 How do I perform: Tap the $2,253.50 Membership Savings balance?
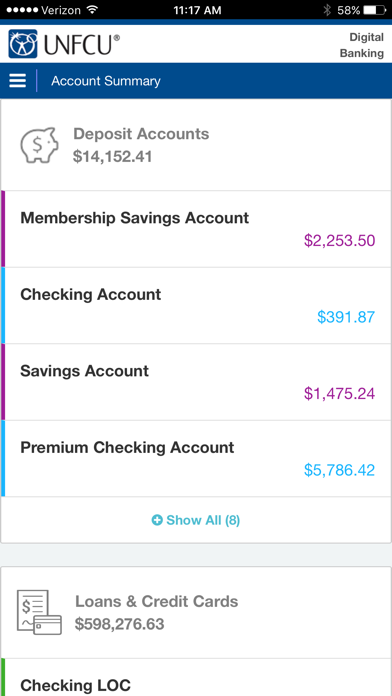(x=340, y=241)
